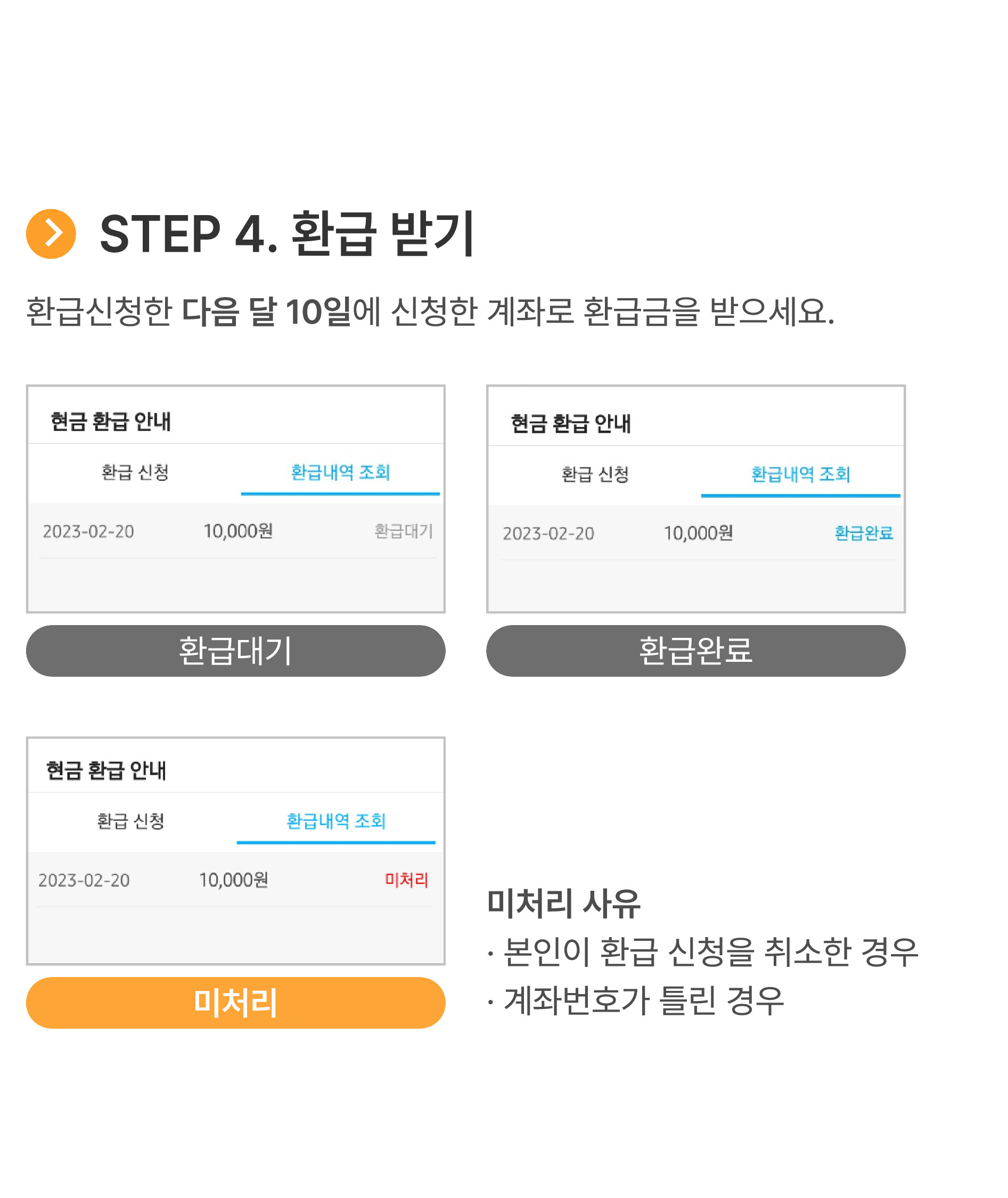
Task: Select the 10,000원 amount in 환급완료 panel
Action: click(698, 533)
